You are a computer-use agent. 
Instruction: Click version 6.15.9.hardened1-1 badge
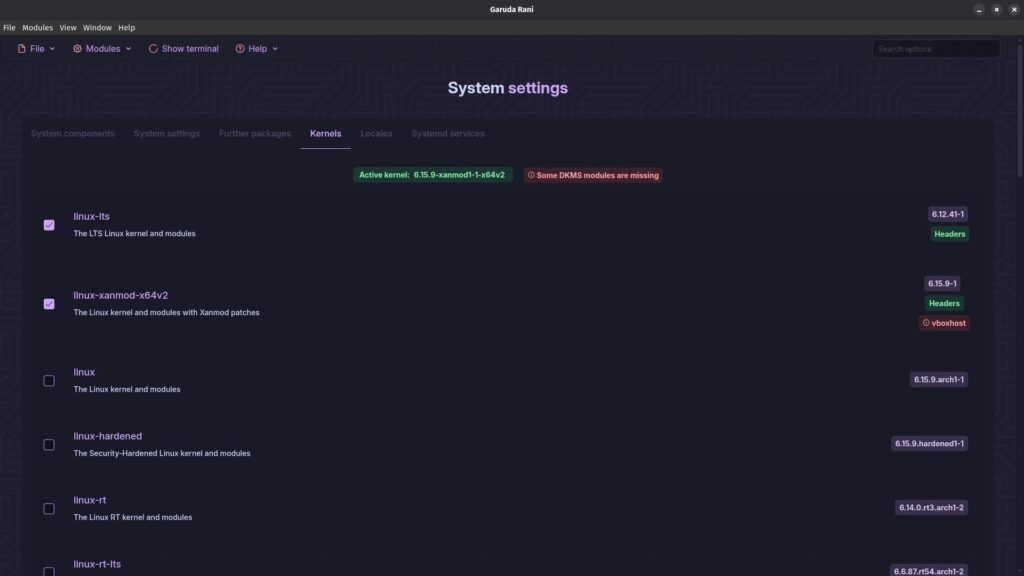929,443
